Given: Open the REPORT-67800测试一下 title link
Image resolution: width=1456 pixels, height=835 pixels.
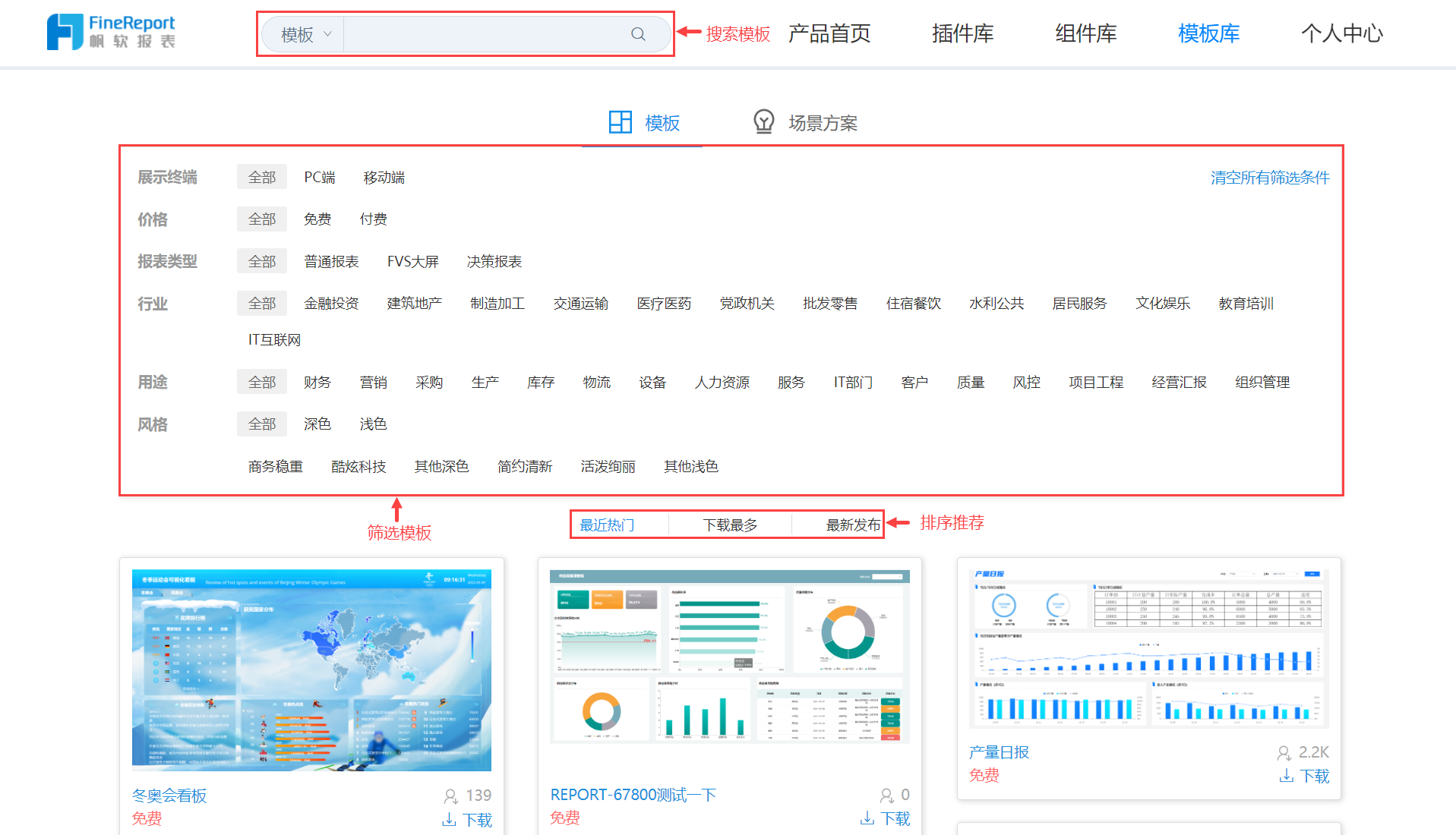Looking at the screenshot, I should [x=633, y=795].
